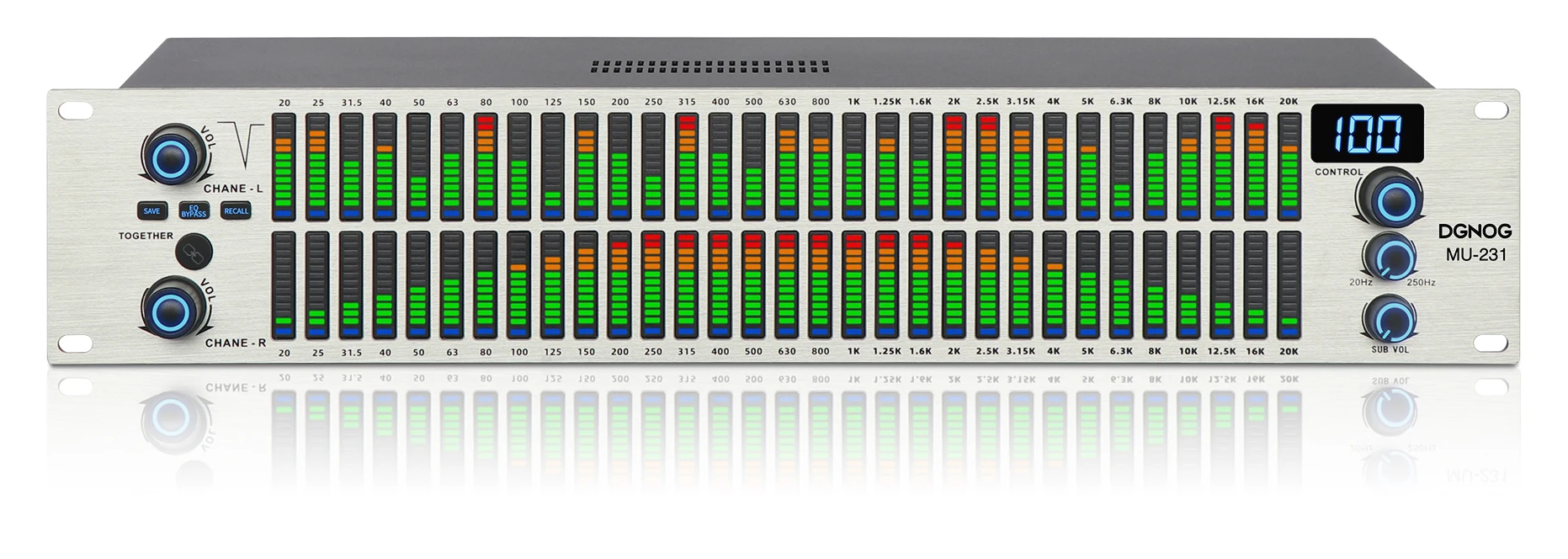Push the SAVE button
Screen dimensions: 1568x559
[151, 211]
